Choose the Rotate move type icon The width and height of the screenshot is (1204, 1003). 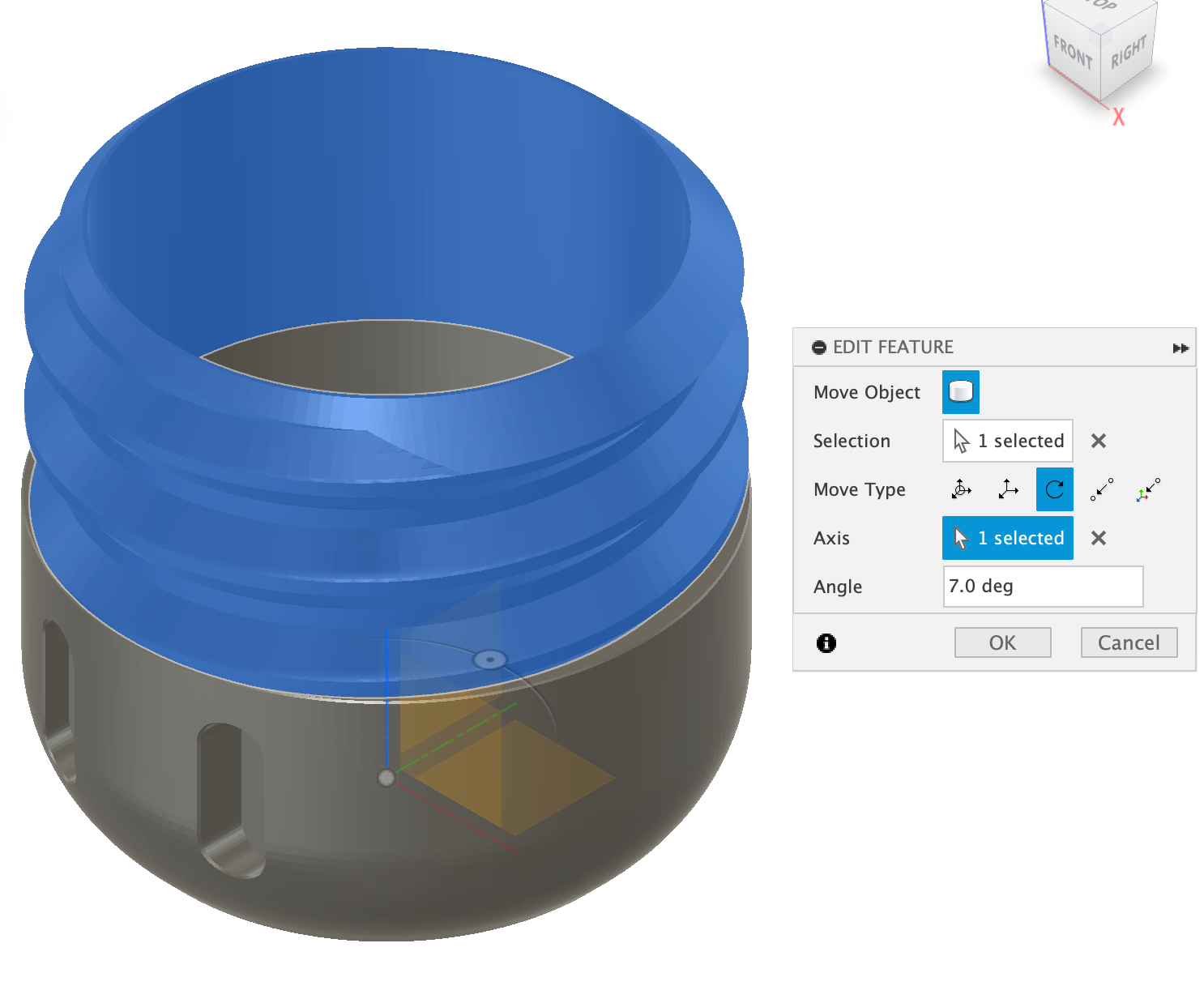coord(1055,489)
